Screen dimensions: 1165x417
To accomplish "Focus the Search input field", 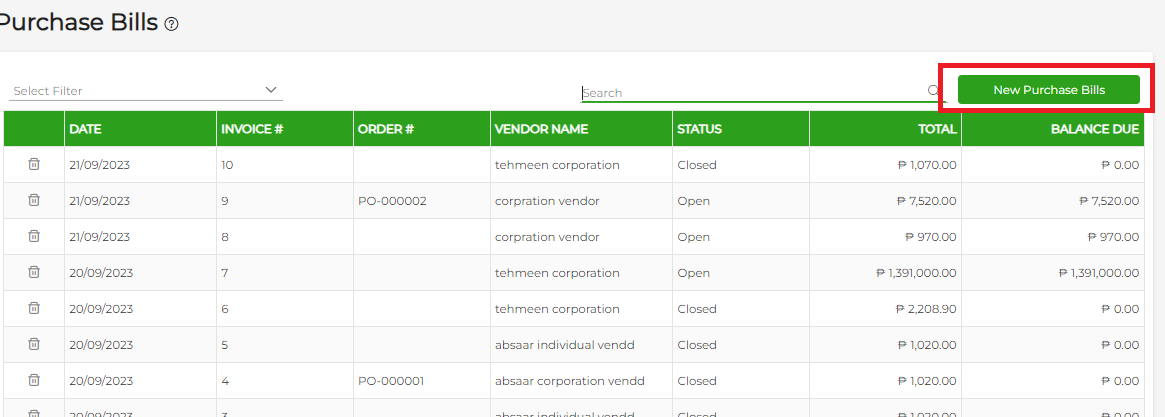I will (750, 92).
